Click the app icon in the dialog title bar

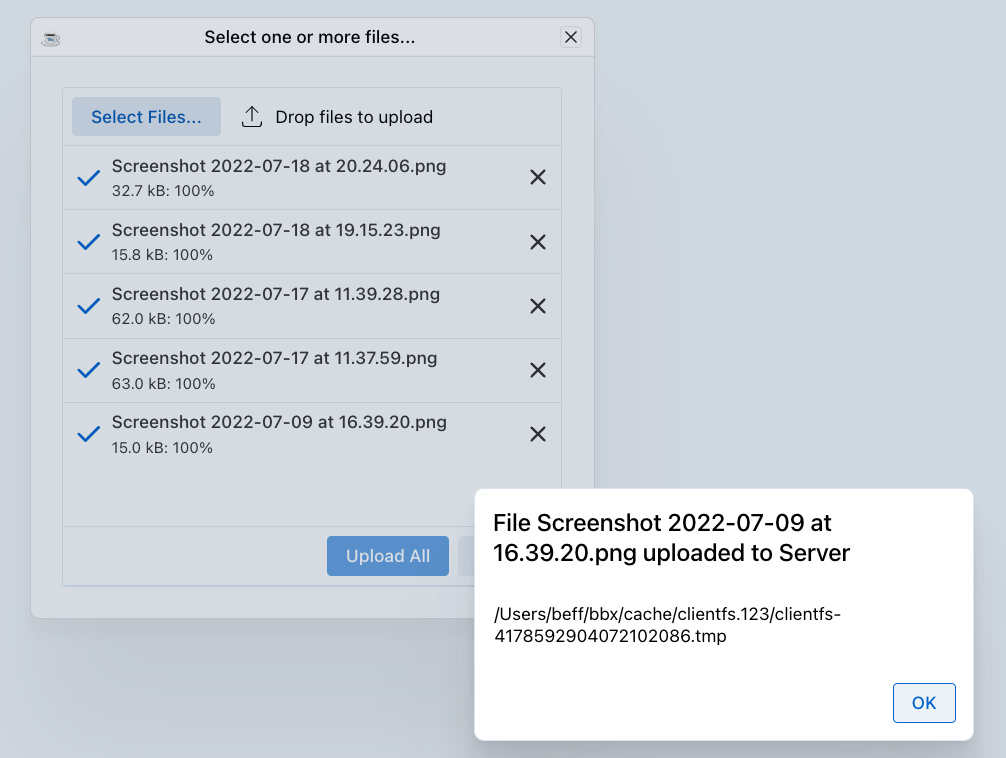click(x=50, y=38)
